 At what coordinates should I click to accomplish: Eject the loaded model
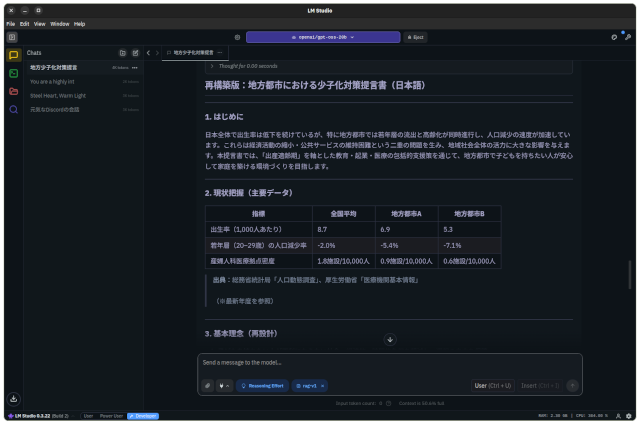(416, 37)
